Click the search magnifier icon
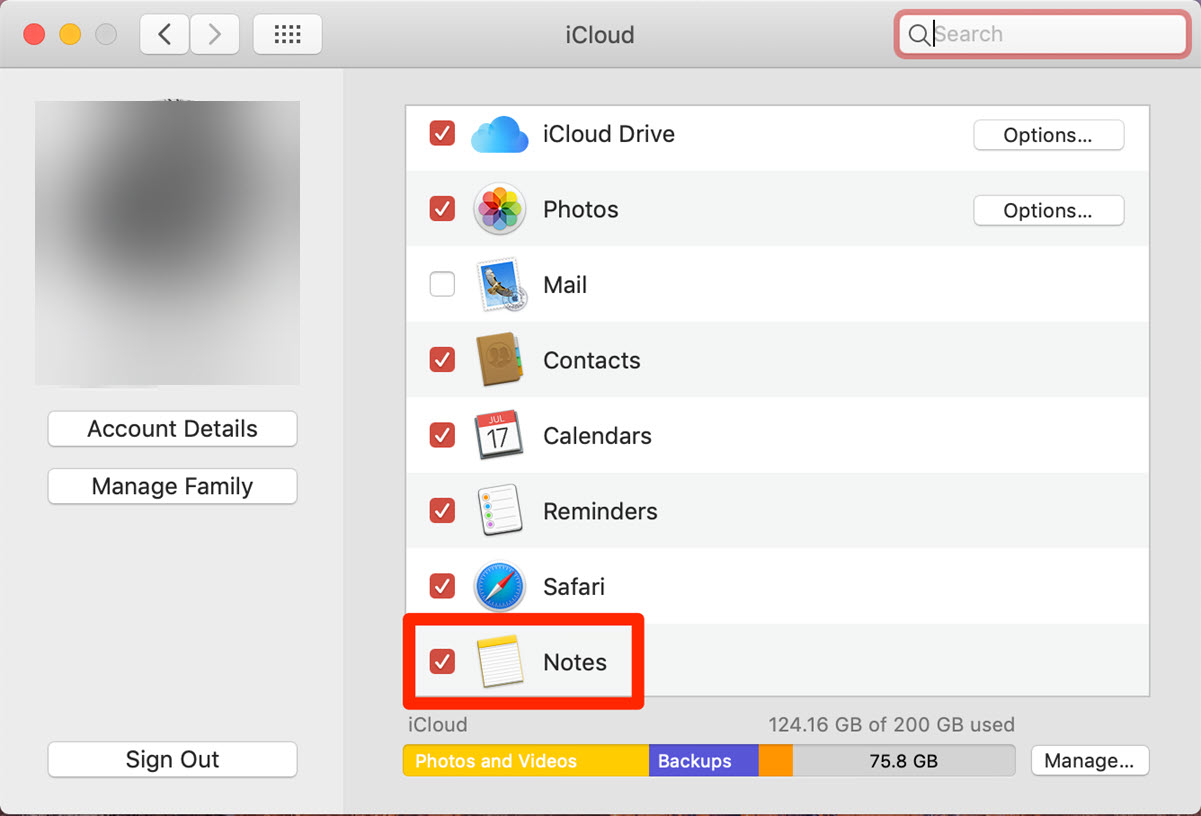The height and width of the screenshot is (816, 1201). (x=918, y=35)
